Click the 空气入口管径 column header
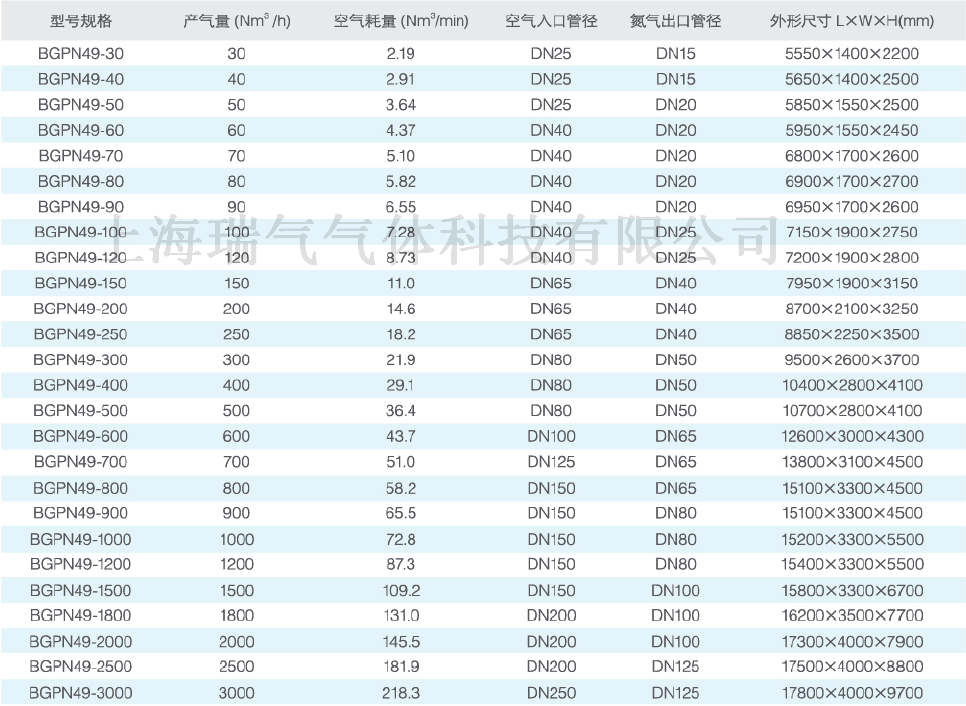The image size is (966, 706). pos(551,21)
